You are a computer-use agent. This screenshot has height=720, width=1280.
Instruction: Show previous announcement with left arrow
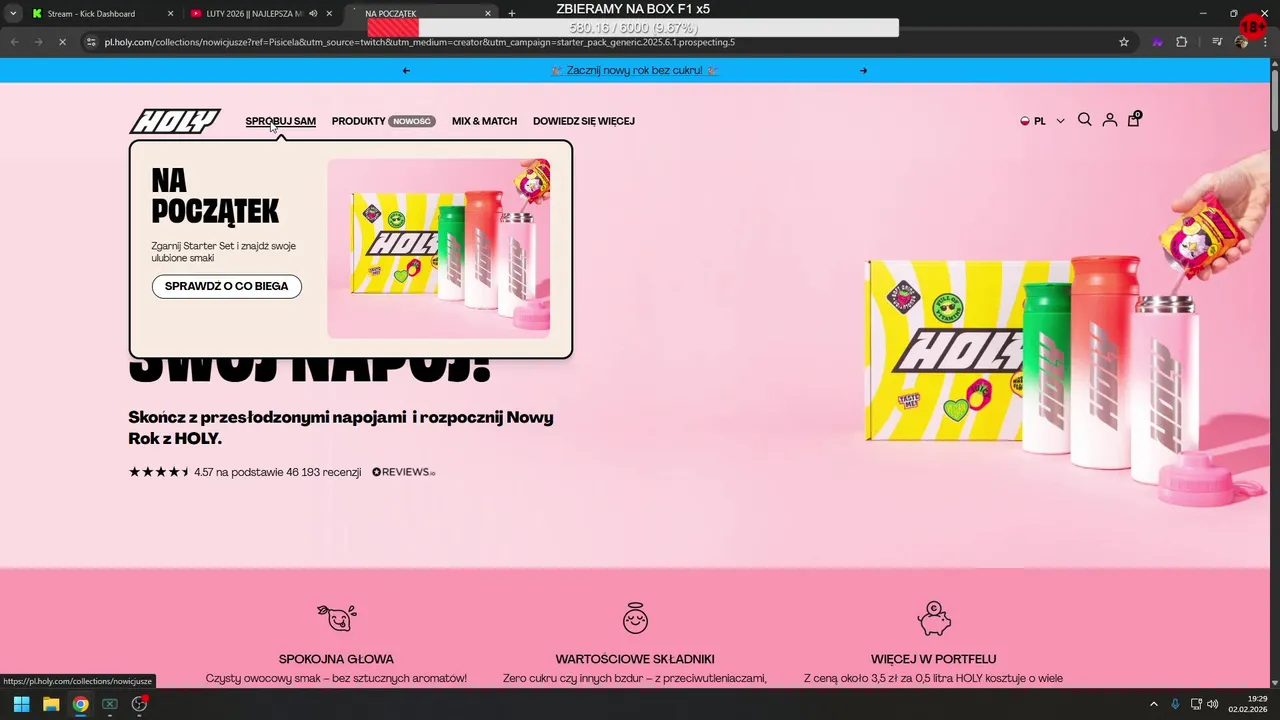coord(406,70)
